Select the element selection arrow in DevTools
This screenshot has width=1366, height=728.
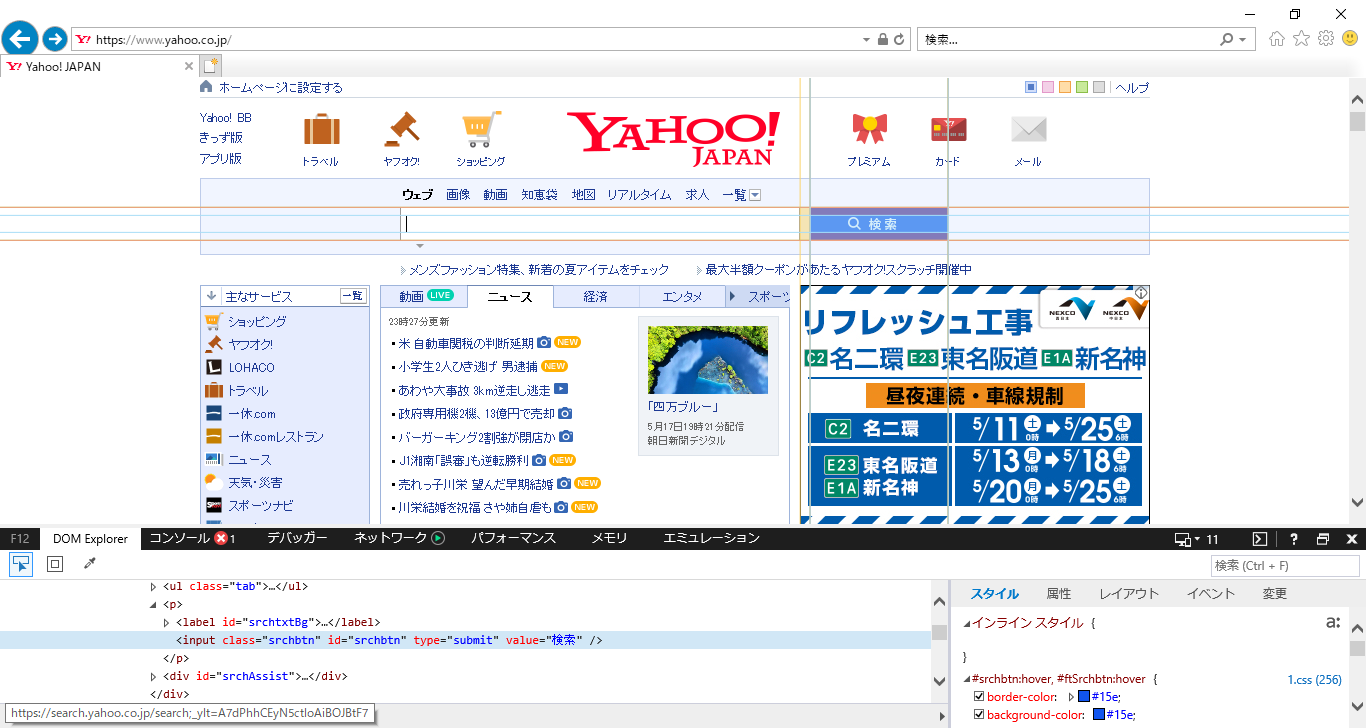(x=20, y=564)
